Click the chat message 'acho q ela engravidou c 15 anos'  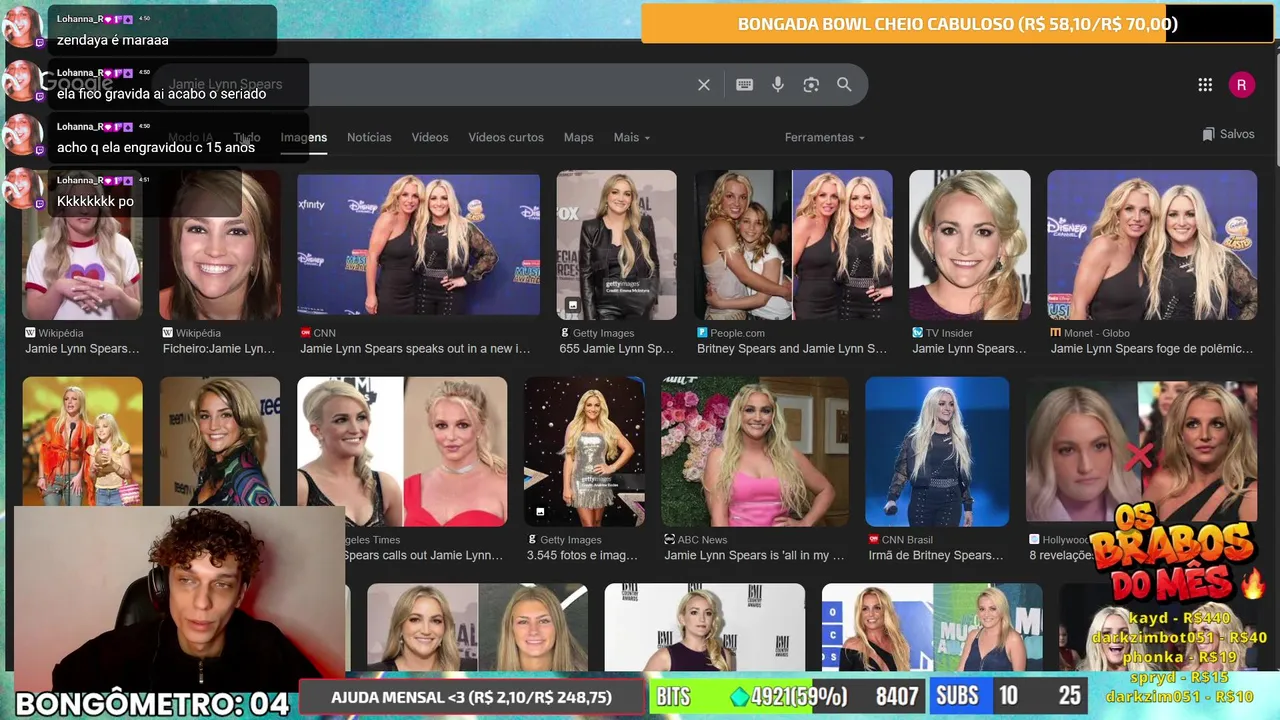pos(156,147)
